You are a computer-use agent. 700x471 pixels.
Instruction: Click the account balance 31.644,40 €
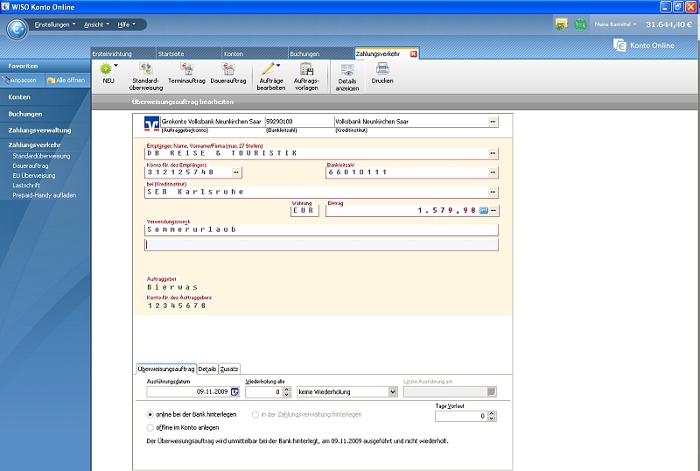[x=669, y=24]
